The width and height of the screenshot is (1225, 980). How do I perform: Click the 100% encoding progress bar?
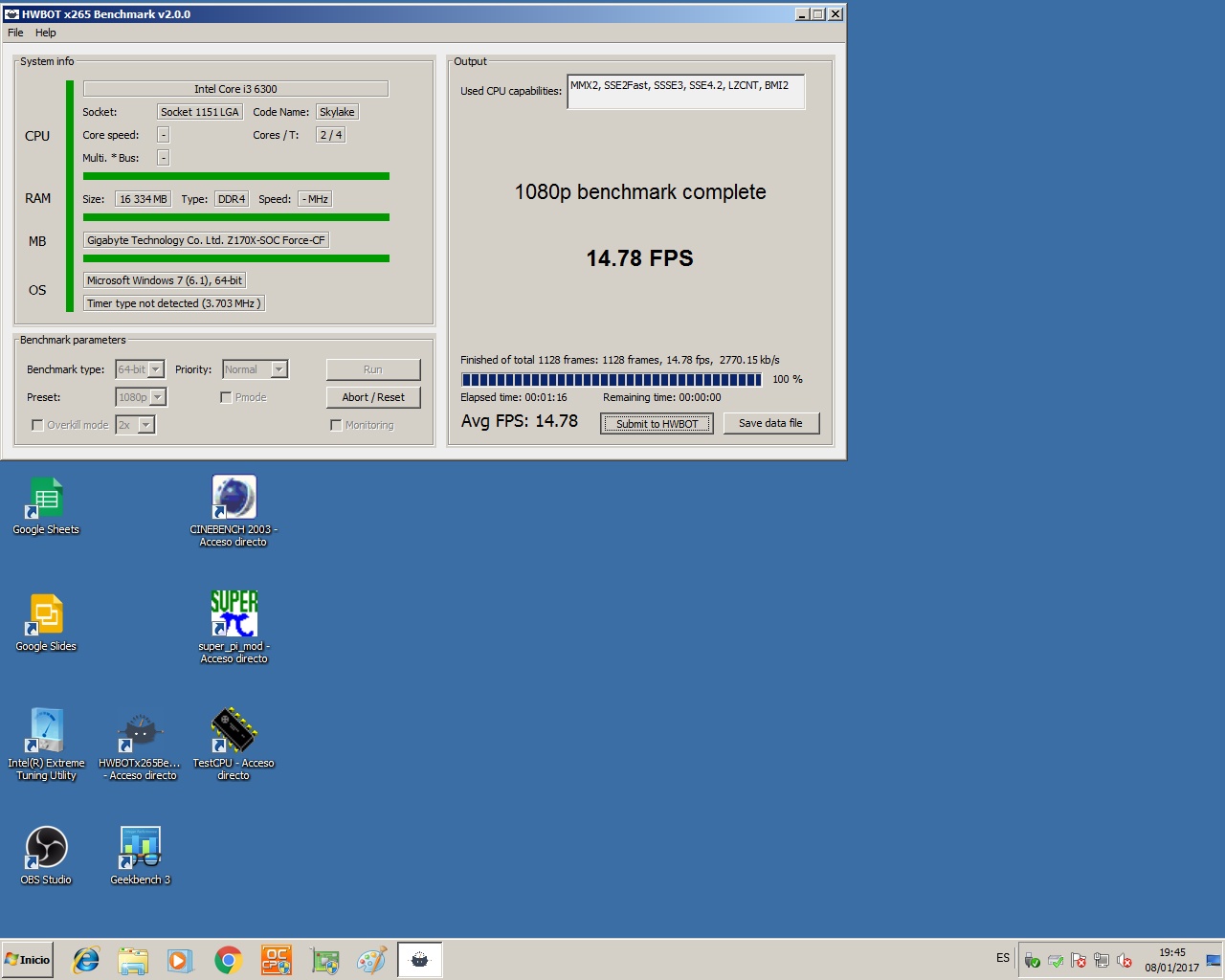pyautogui.click(x=612, y=380)
